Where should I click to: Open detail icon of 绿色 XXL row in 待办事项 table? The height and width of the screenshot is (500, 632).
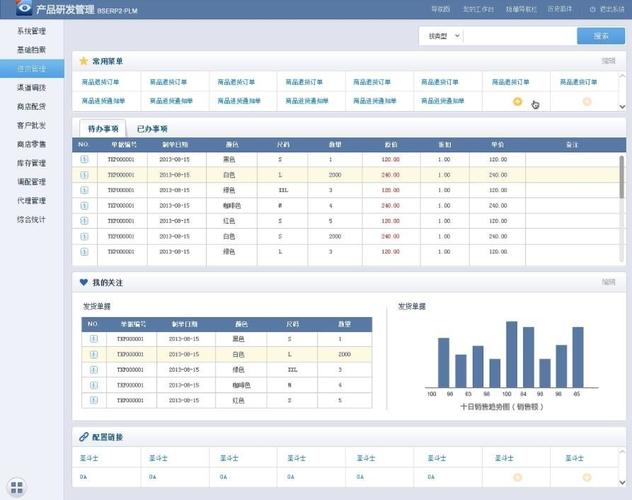(x=84, y=190)
